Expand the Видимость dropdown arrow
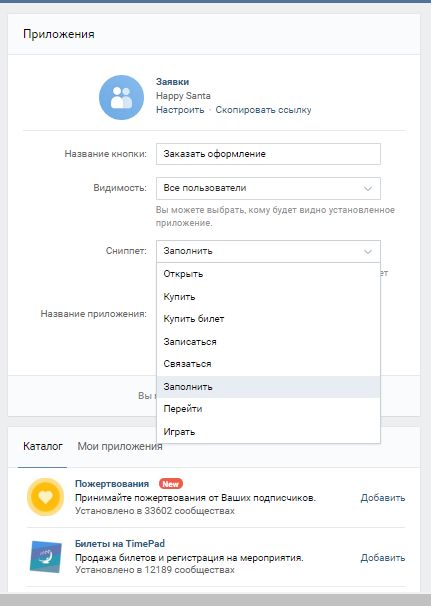The width and height of the screenshot is (431, 606). [368, 189]
